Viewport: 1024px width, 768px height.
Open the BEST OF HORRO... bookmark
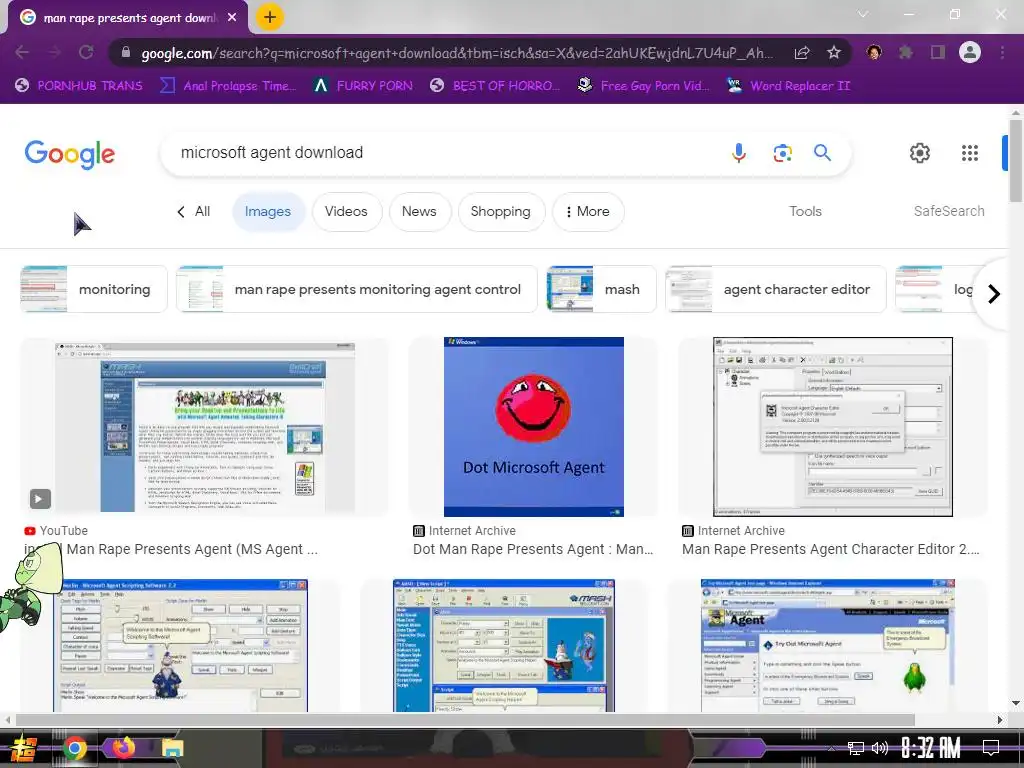(495, 86)
